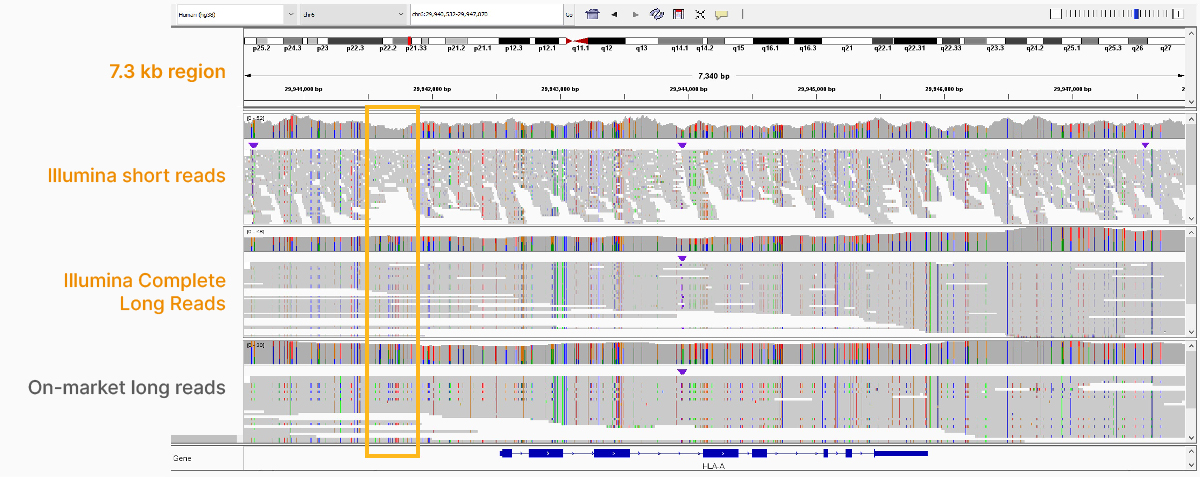Go back to the previous locus with left arrow
This screenshot has width=1200, height=477.
[x=613, y=15]
